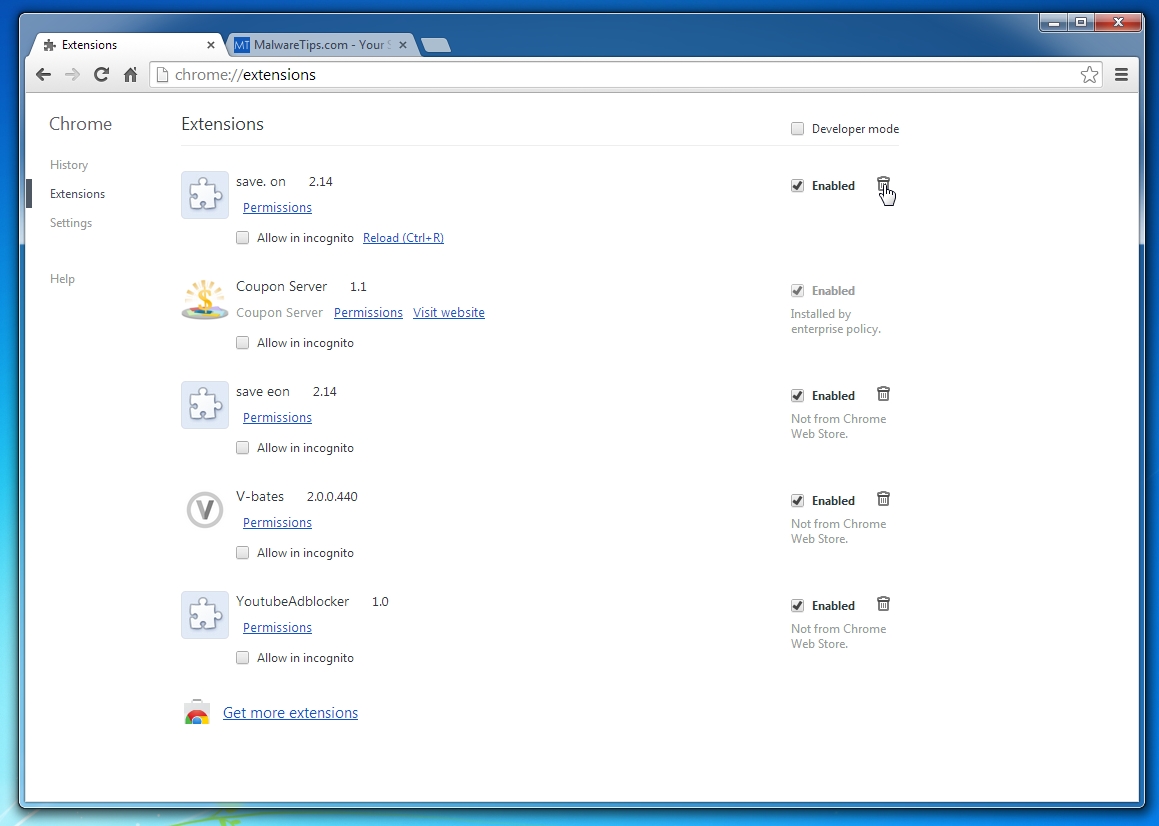Click the puzzle piece icon for YoutubeAdblocker

tap(204, 614)
